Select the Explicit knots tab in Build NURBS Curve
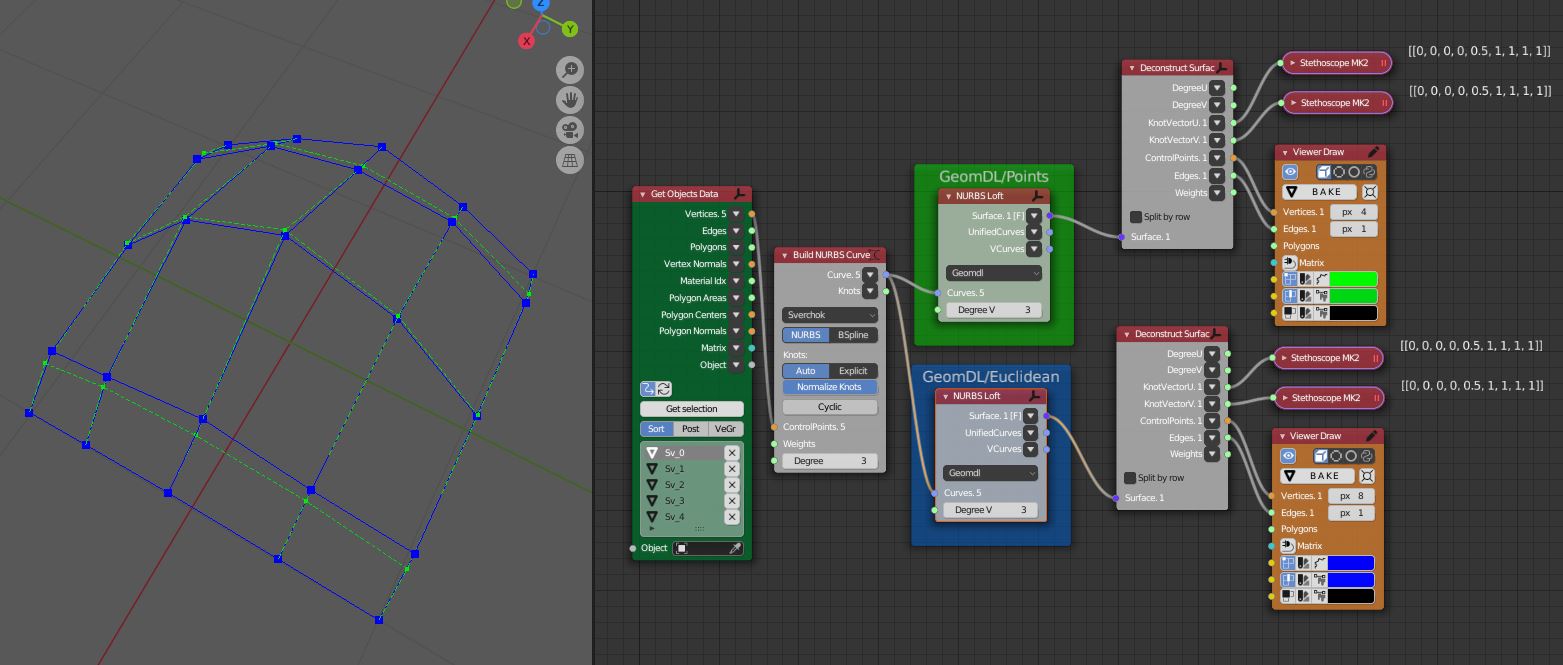 pos(854,370)
